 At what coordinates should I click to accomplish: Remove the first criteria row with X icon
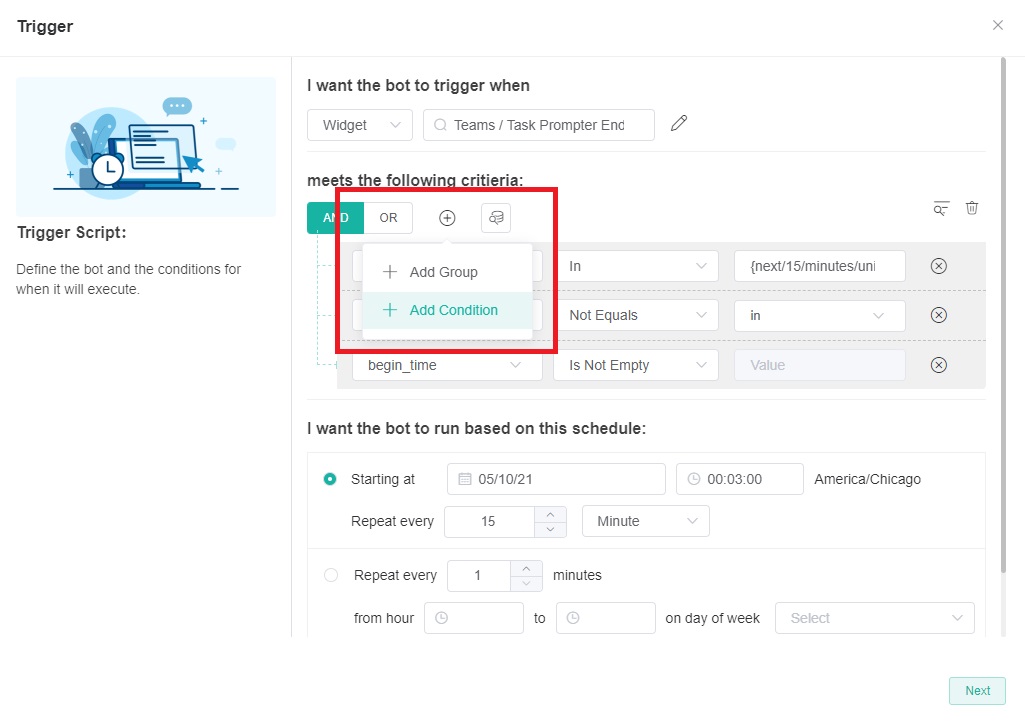pos(939,266)
